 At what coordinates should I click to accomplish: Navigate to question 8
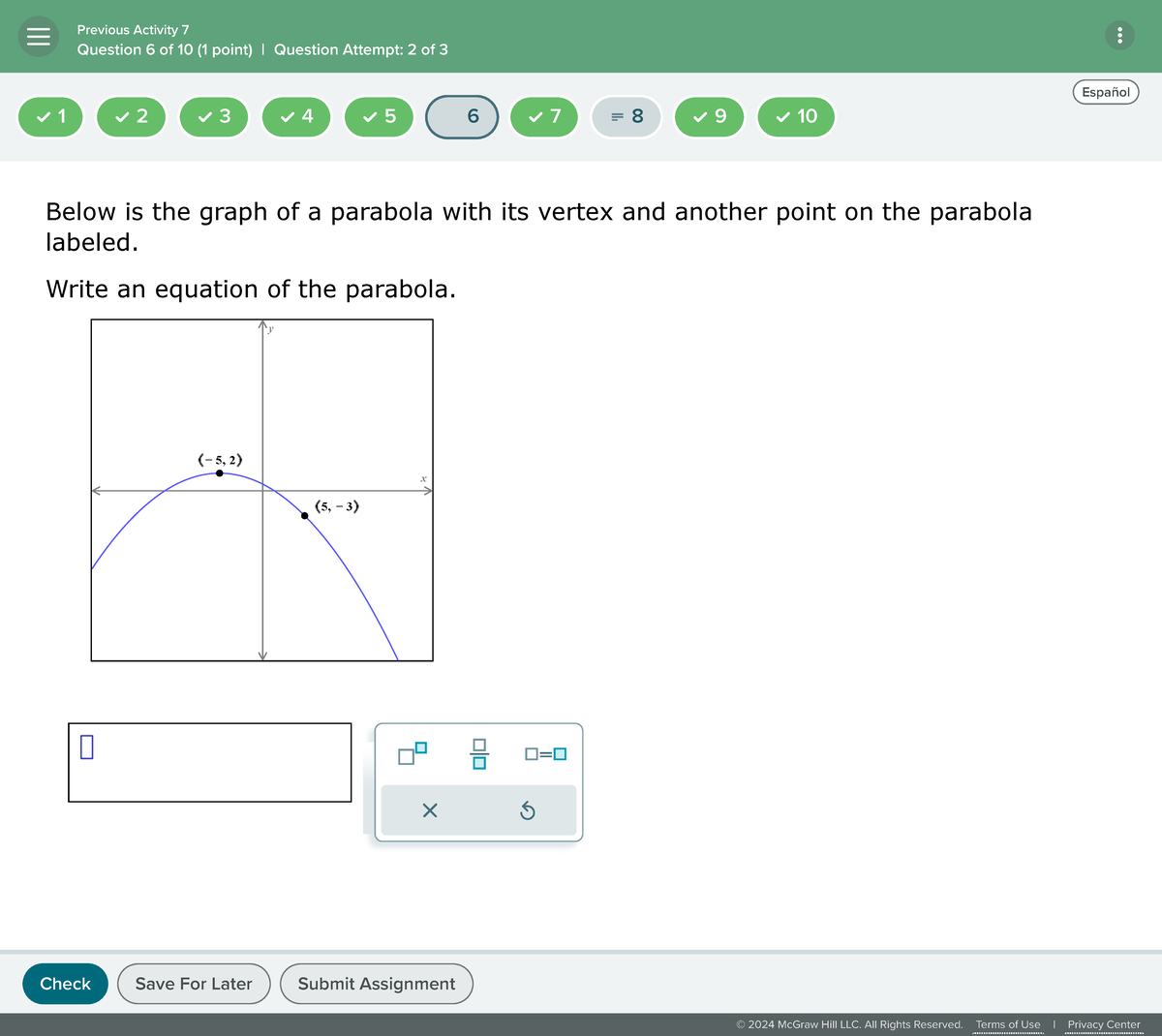627,116
